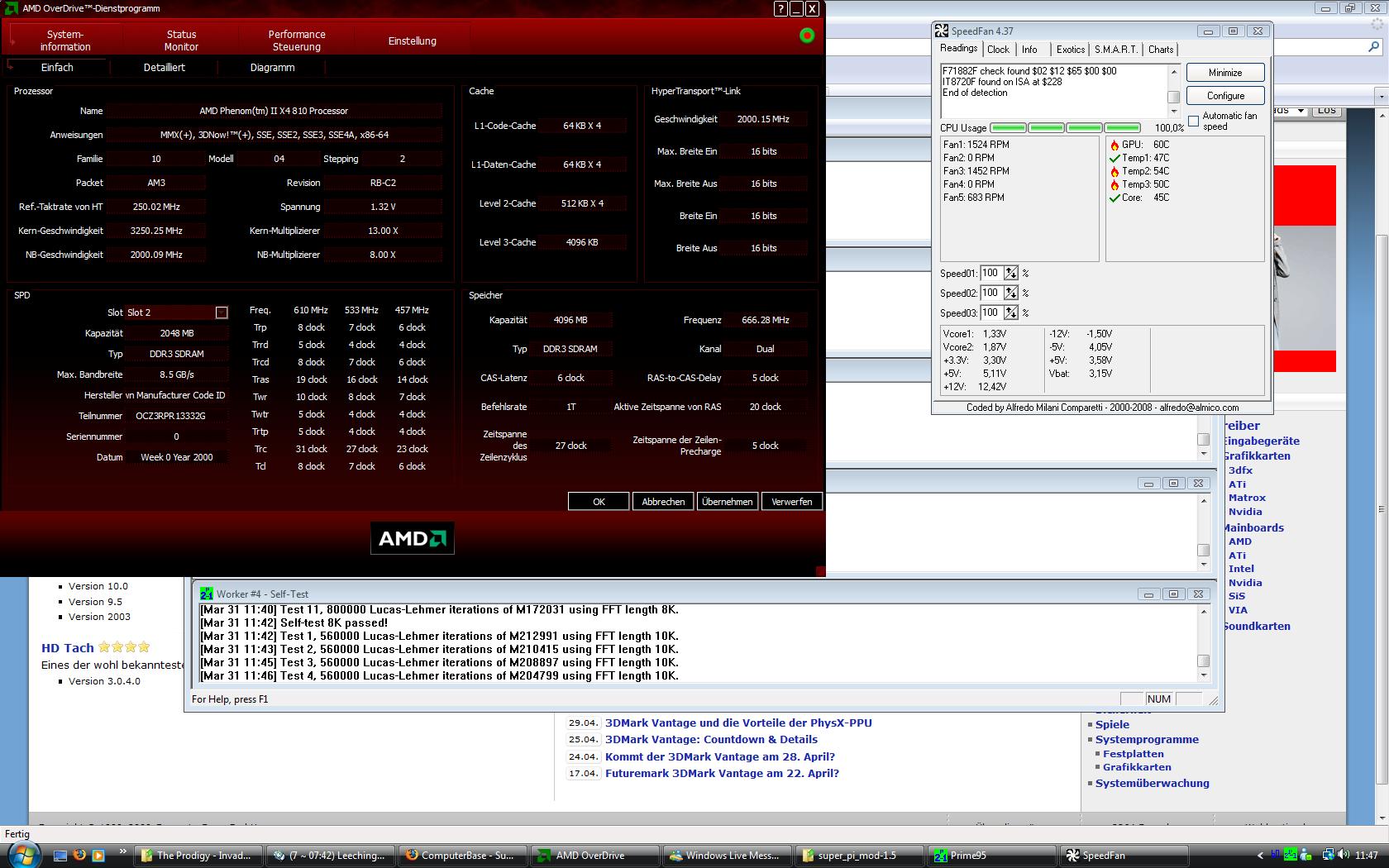Image resolution: width=1389 pixels, height=868 pixels.
Task: Launch Firefox from quick launch bar
Action: [79, 855]
